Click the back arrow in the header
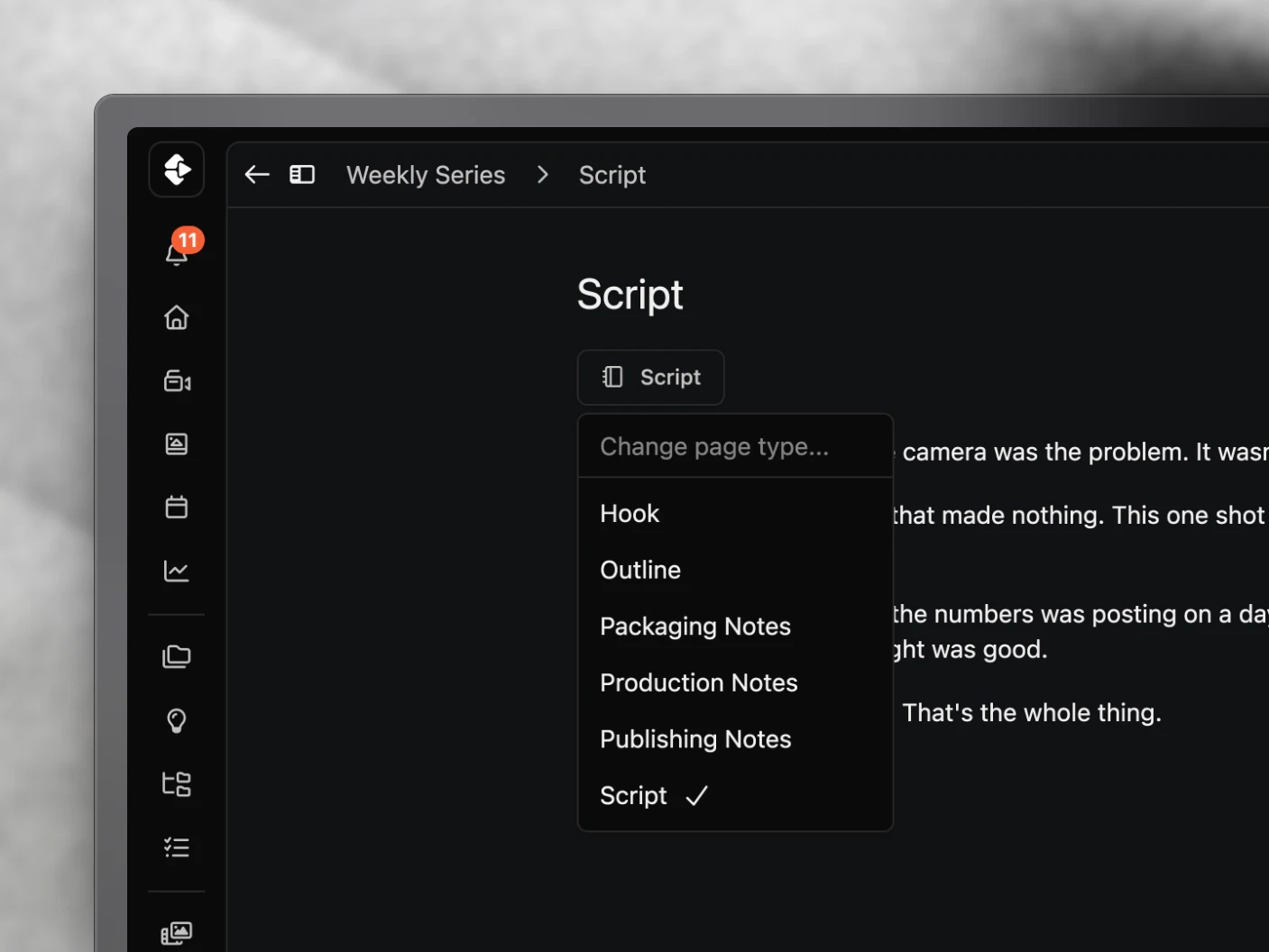The height and width of the screenshot is (952, 1269). pyautogui.click(x=257, y=175)
